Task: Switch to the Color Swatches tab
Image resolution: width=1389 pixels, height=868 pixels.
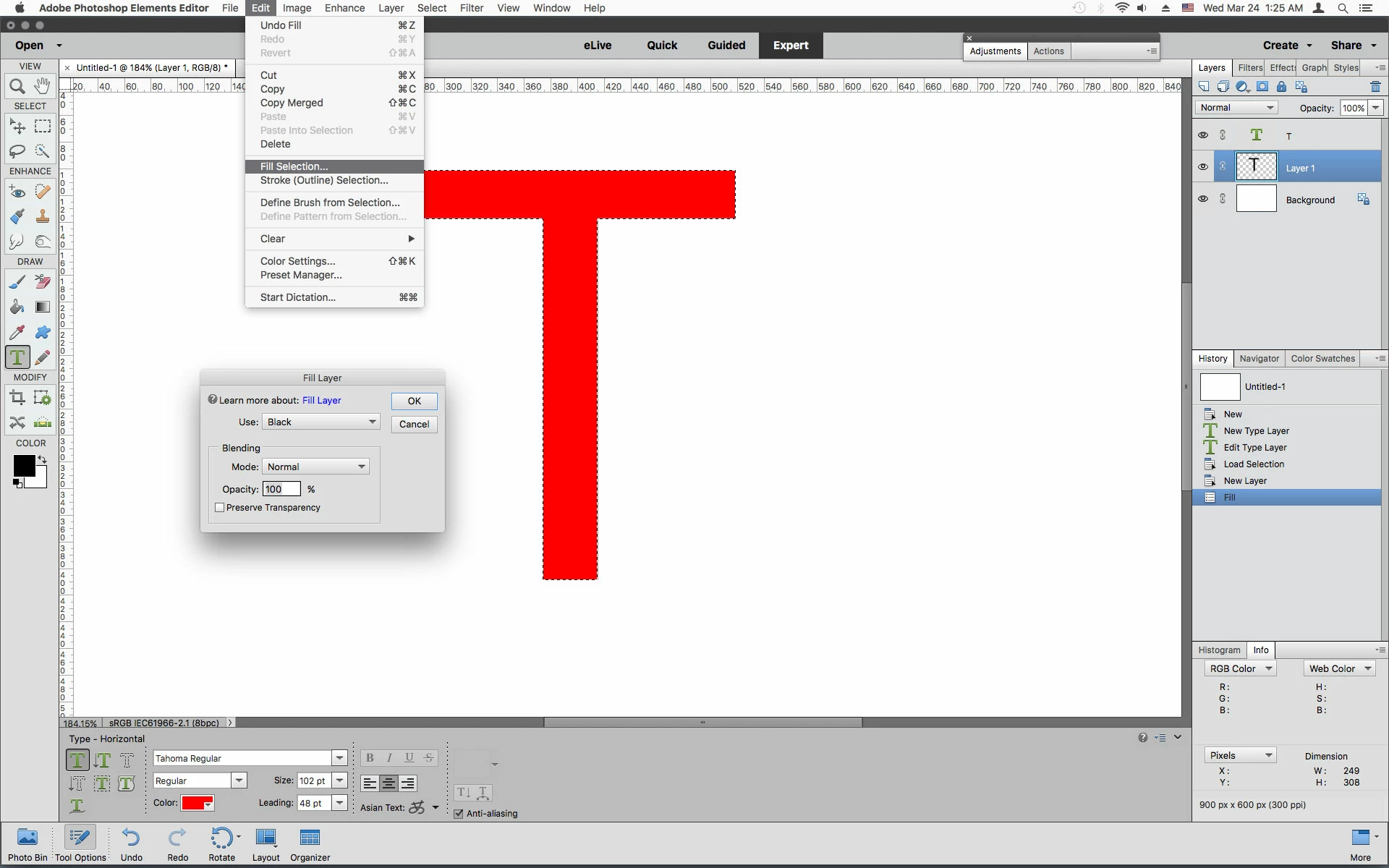Action: click(1322, 359)
